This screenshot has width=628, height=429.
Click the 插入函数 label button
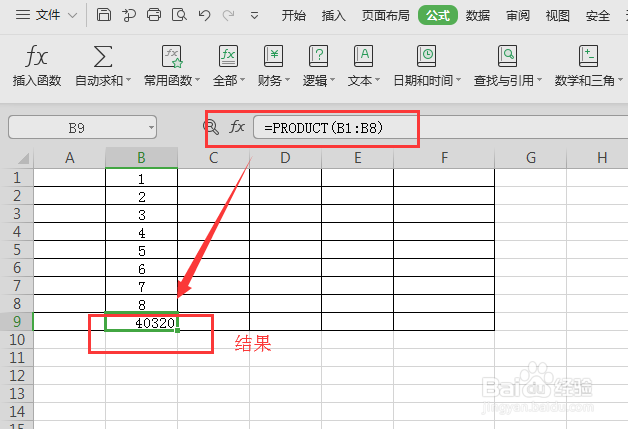(36, 81)
